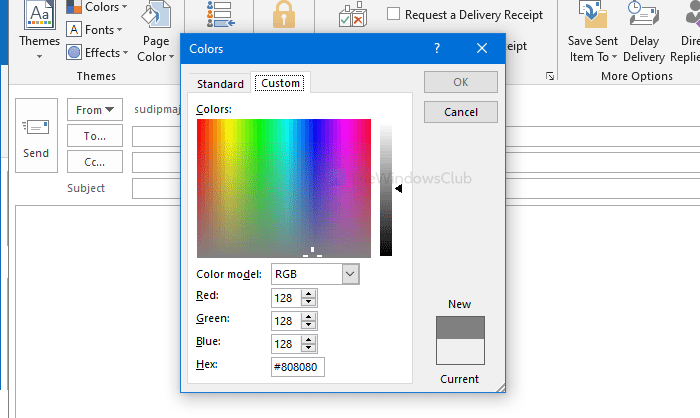Click the Hex color value field

[x=298, y=367]
